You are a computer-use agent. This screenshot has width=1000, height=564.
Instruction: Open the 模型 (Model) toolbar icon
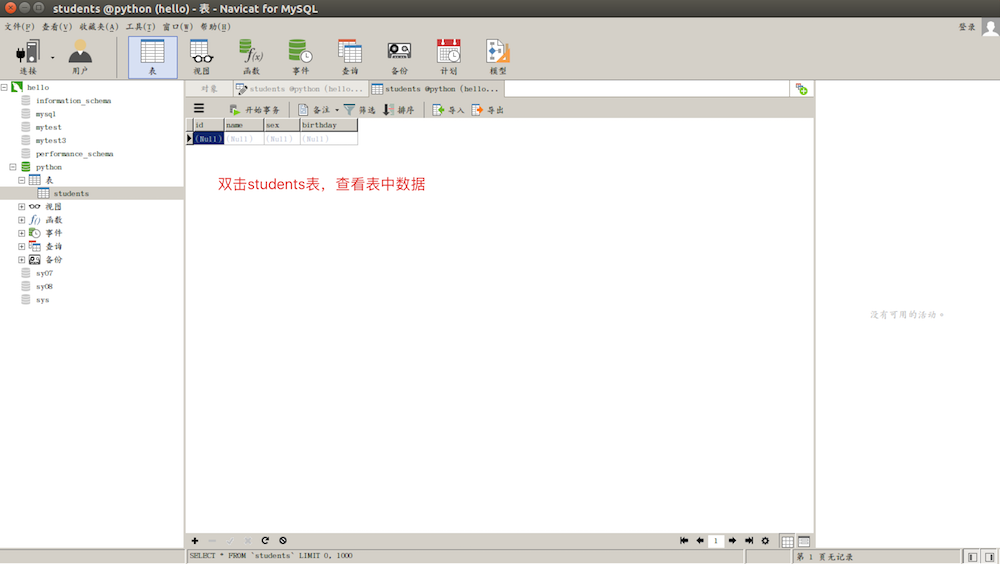(497, 56)
